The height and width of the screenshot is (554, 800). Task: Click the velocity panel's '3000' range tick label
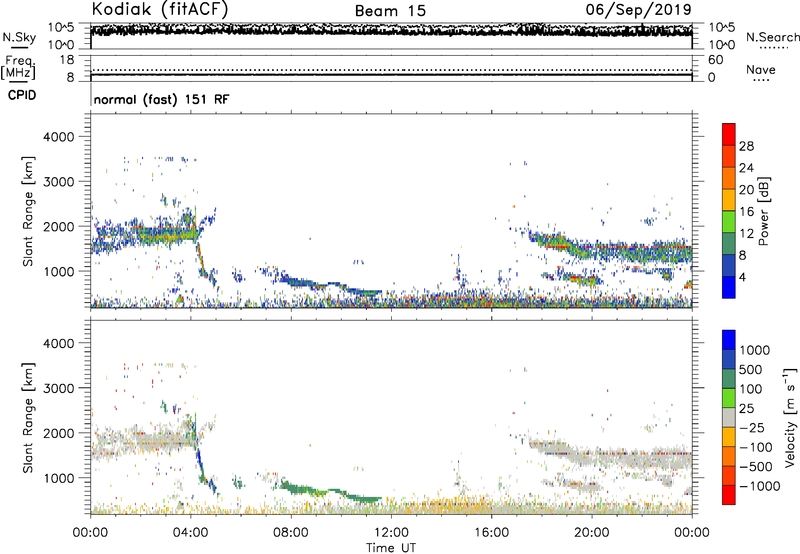(59, 388)
